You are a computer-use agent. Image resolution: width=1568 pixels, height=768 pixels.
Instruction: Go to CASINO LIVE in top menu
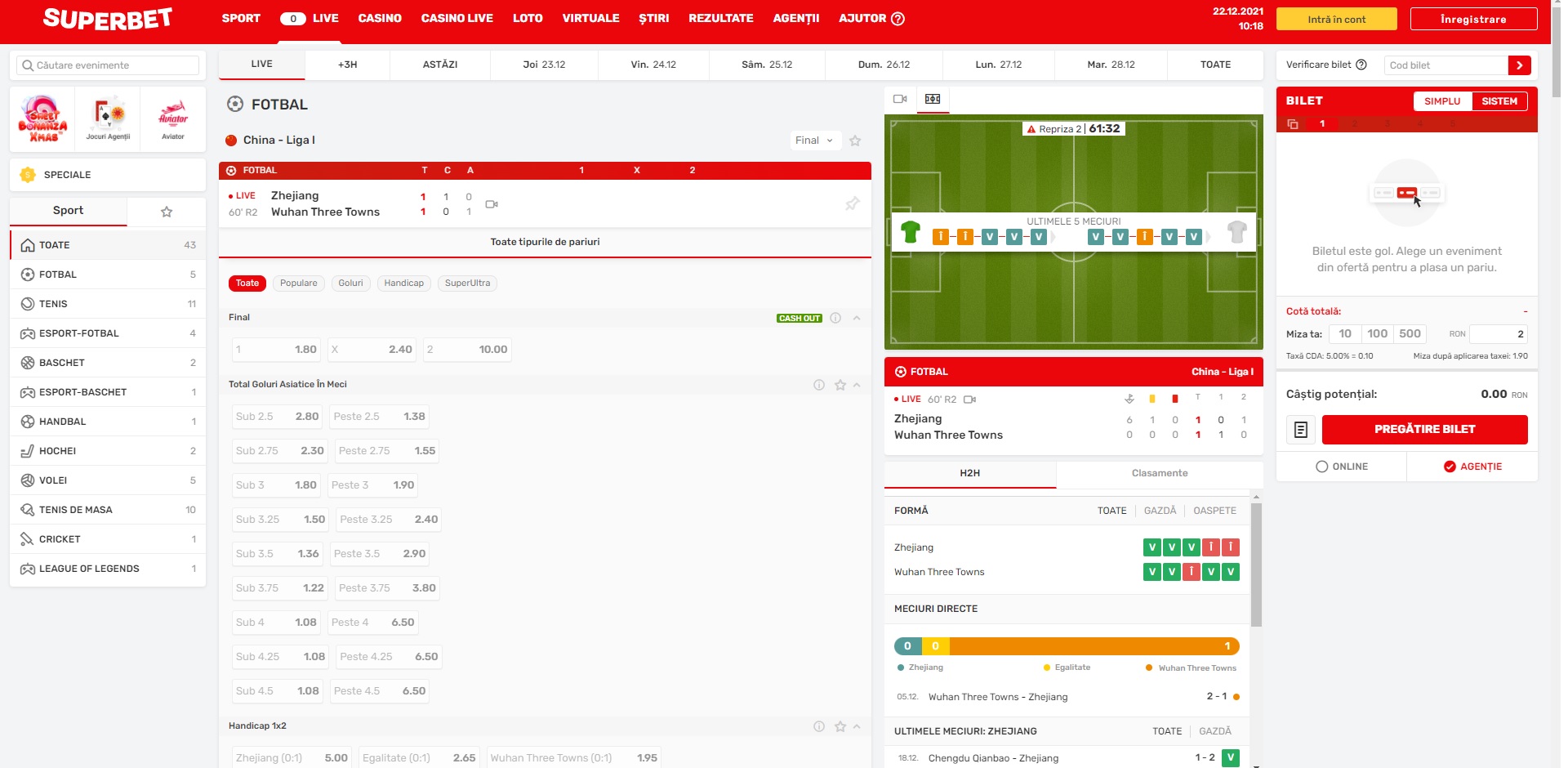pos(457,18)
